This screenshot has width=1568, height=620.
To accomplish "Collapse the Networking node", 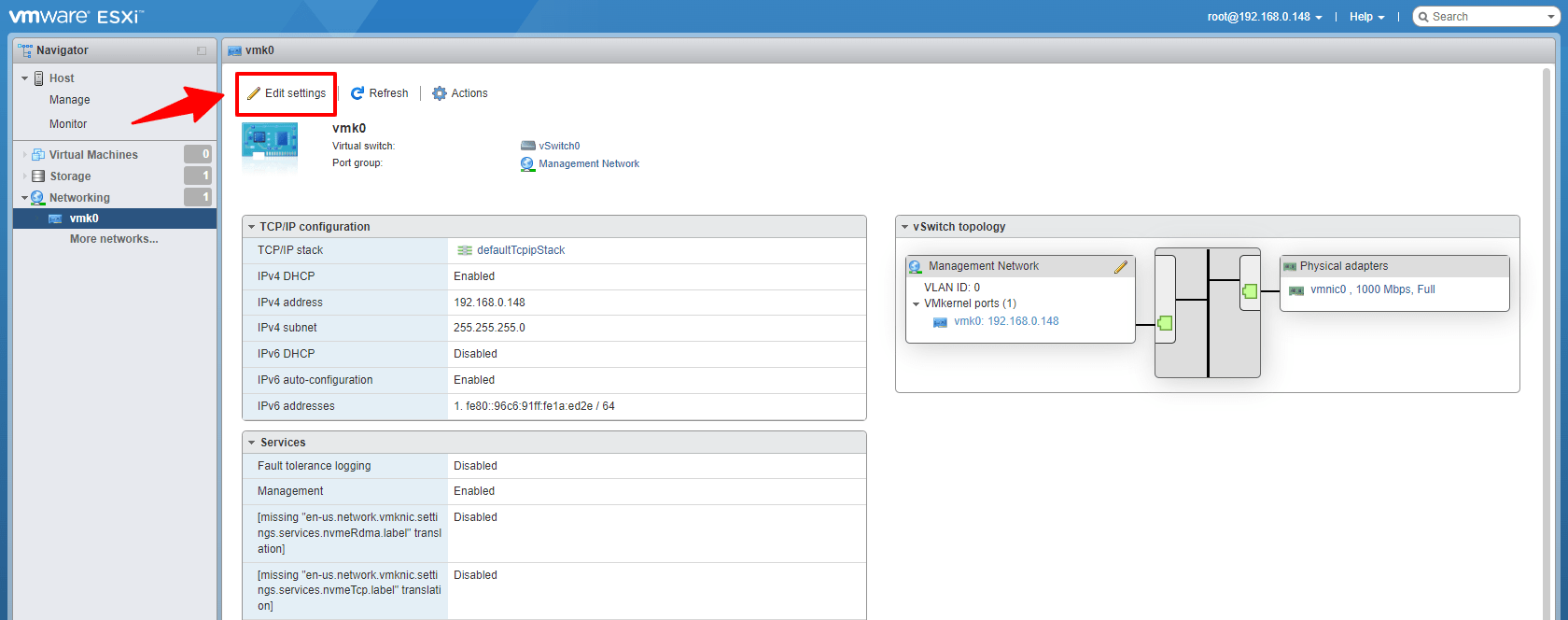I will click(x=25, y=198).
